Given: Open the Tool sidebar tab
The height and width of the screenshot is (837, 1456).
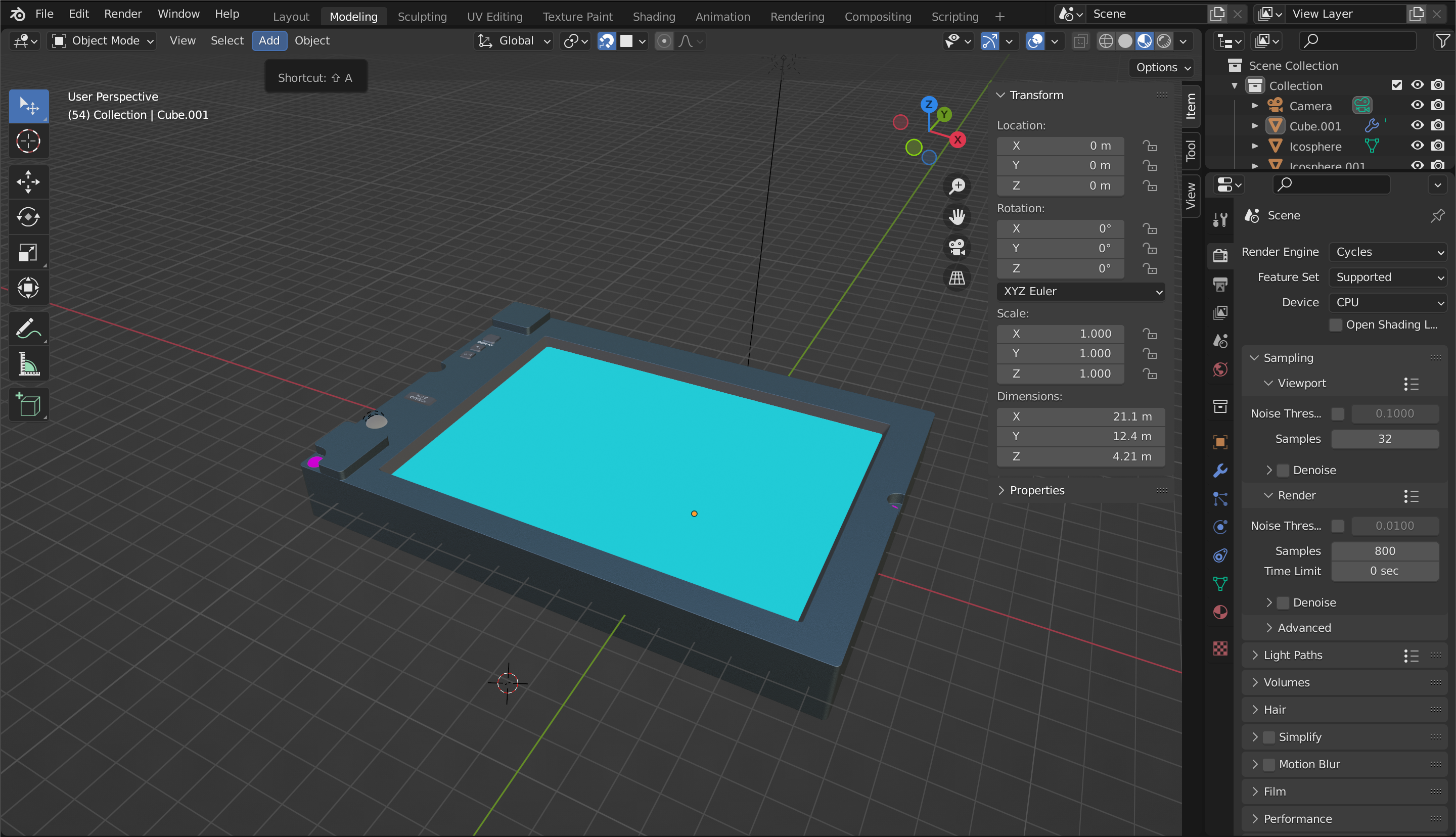Looking at the screenshot, I should click(1191, 151).
